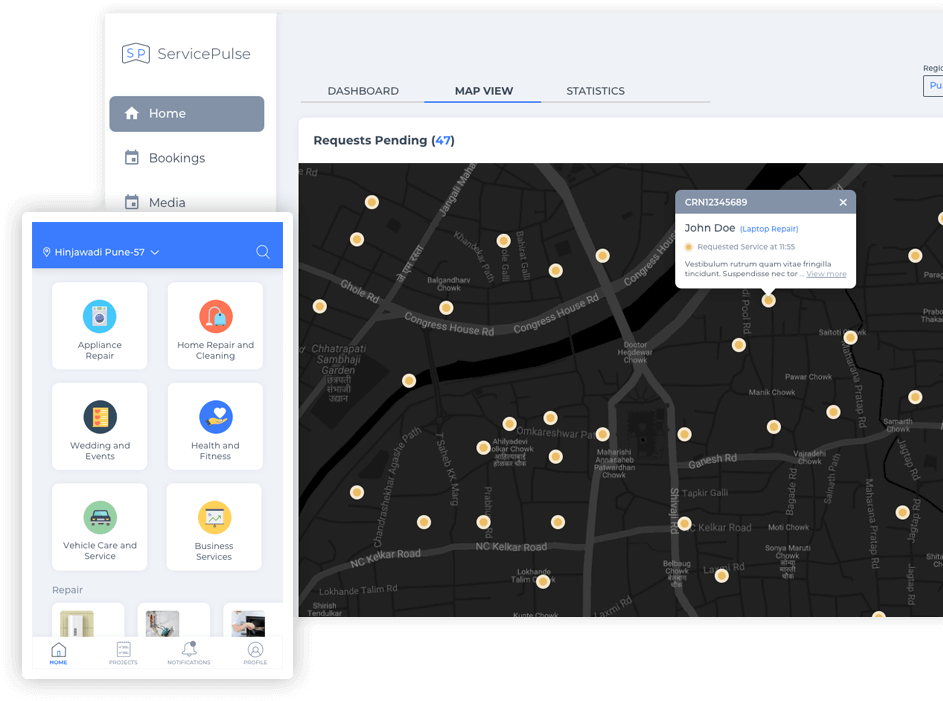
Task: Click the View more link in popup
Action: point(826,274)
